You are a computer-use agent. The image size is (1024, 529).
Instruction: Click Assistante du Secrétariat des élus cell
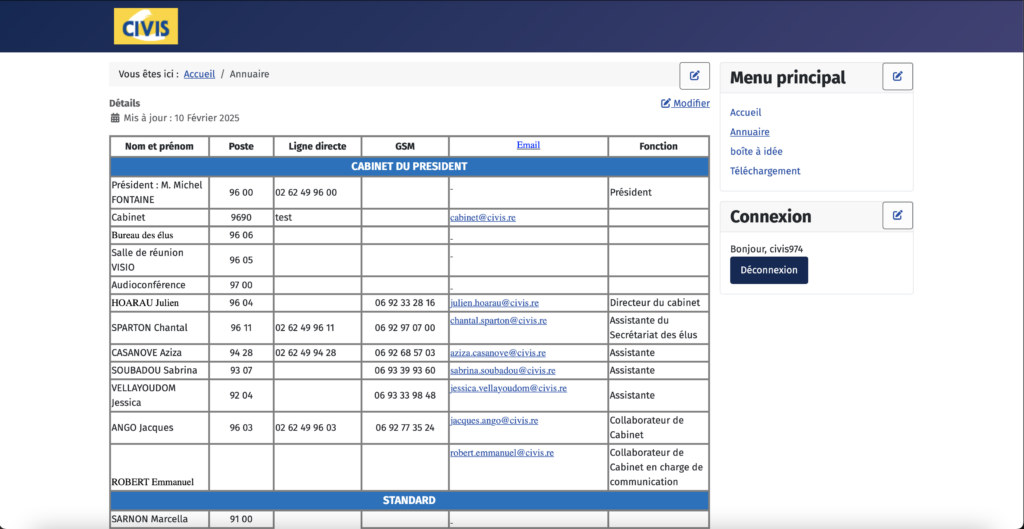658,328
